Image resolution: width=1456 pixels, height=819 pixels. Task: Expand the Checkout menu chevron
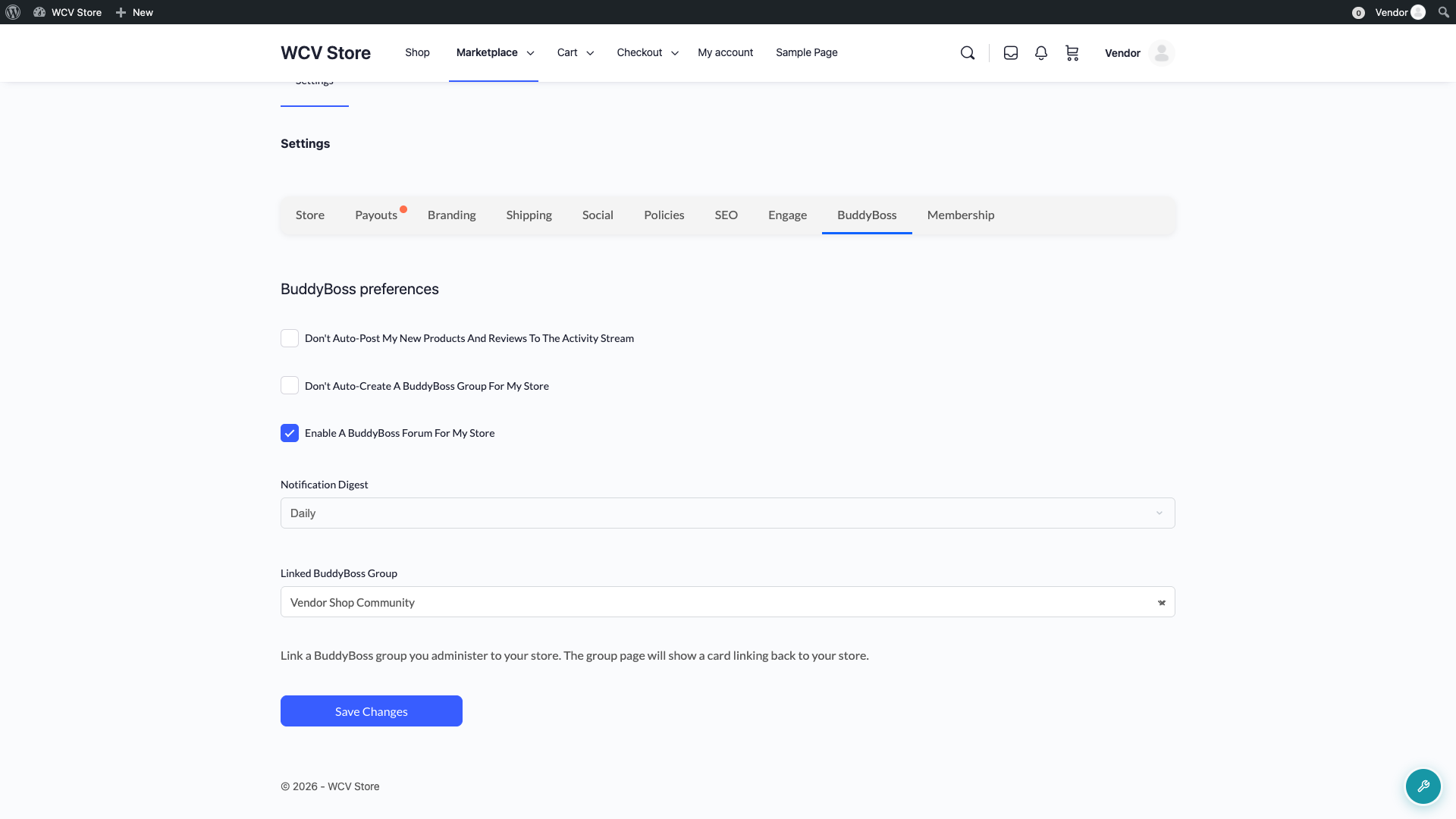pyautogui.click(x=675, y=53)
